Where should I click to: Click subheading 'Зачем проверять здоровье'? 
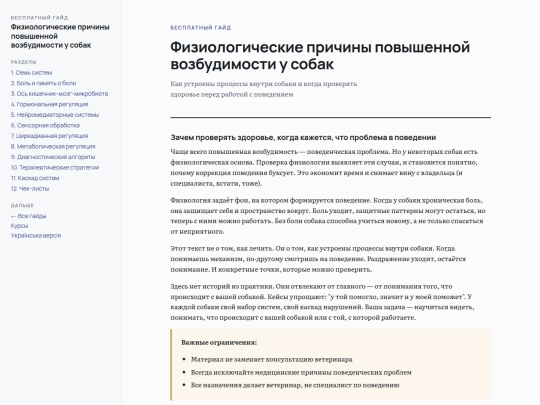(303, 137)
